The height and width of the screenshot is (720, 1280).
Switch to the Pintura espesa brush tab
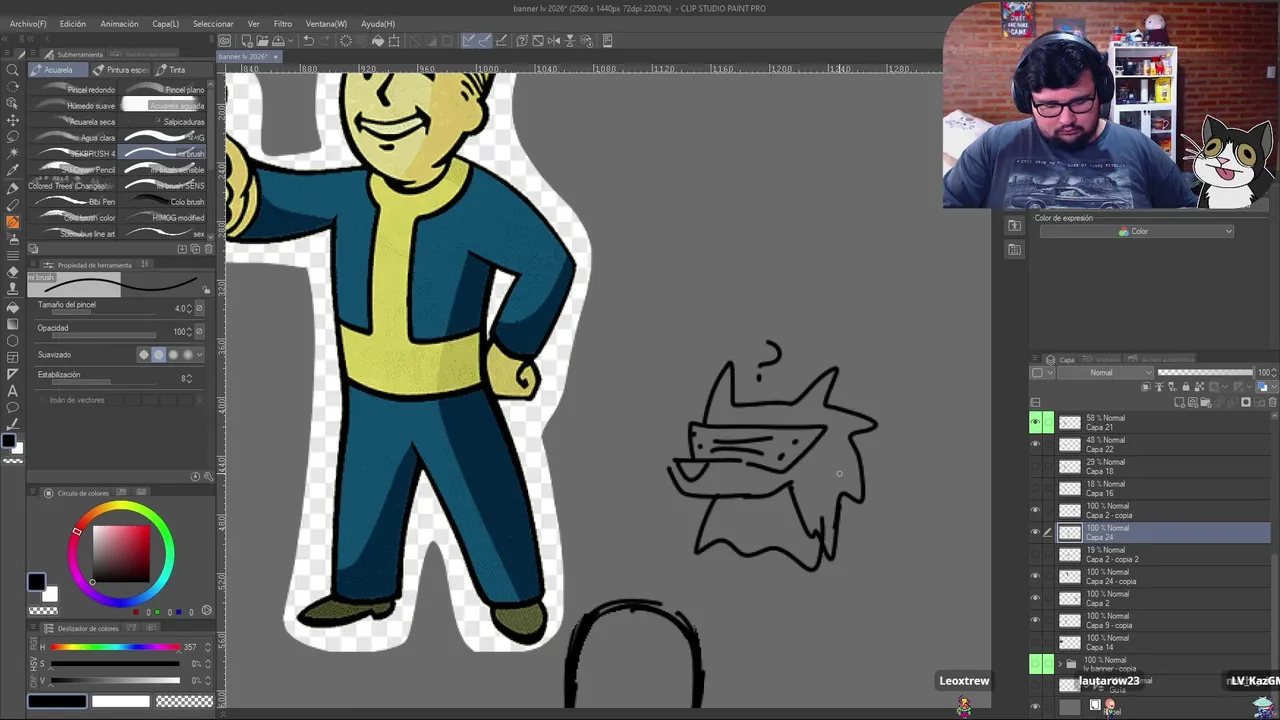(x=121, y=70)
